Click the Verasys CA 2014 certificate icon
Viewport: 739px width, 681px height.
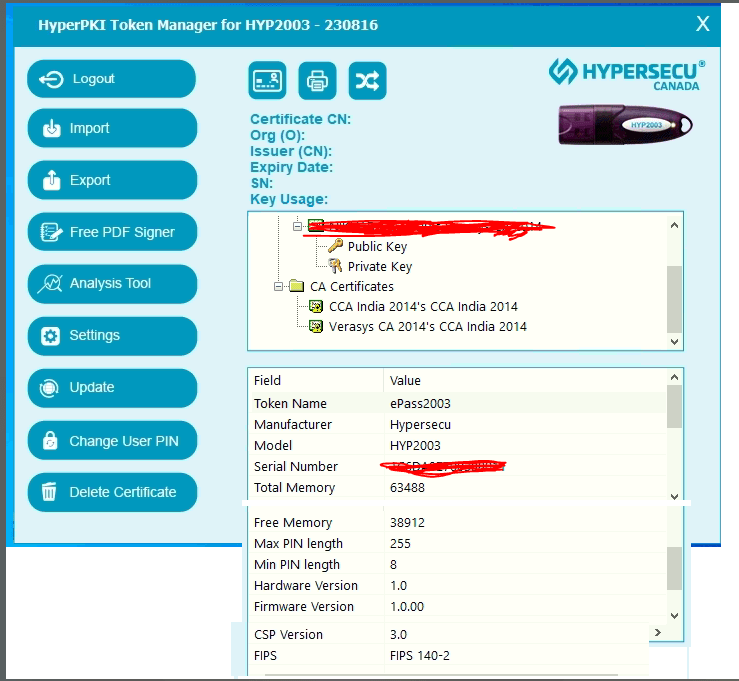coord(316,327)
